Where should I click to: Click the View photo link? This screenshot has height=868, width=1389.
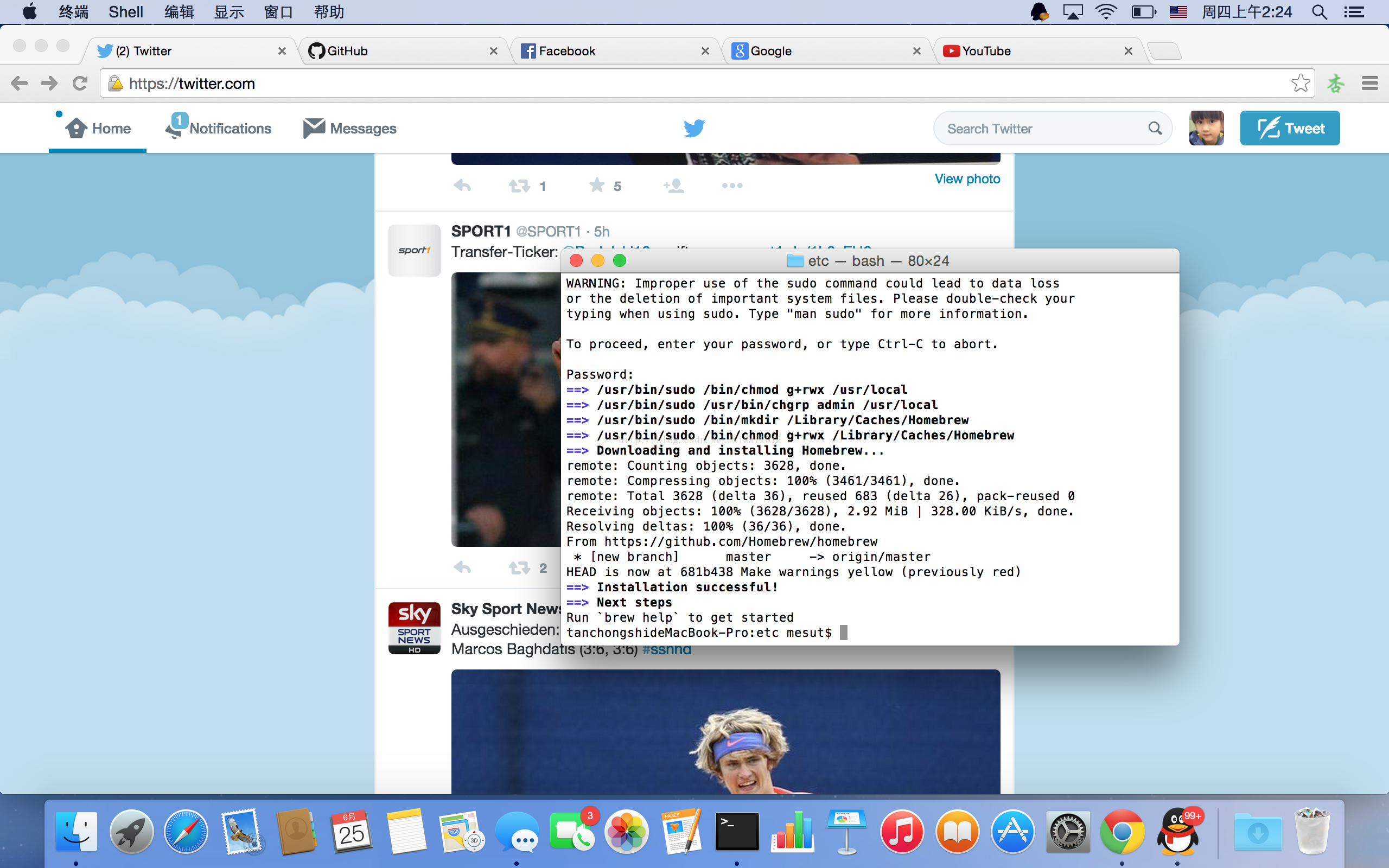click(x=967, y=178)
